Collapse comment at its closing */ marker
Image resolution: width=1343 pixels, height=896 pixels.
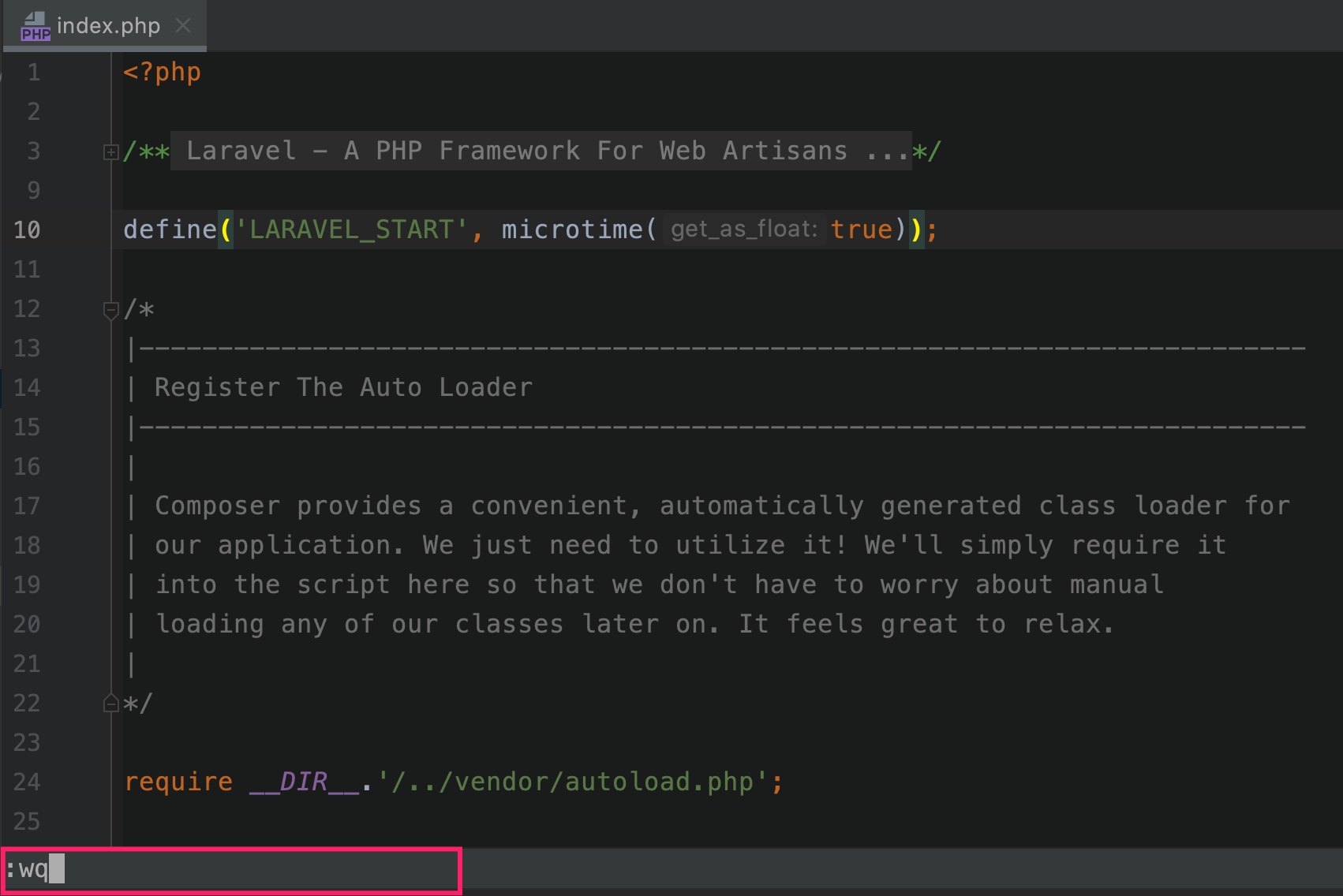pos(111,704)
